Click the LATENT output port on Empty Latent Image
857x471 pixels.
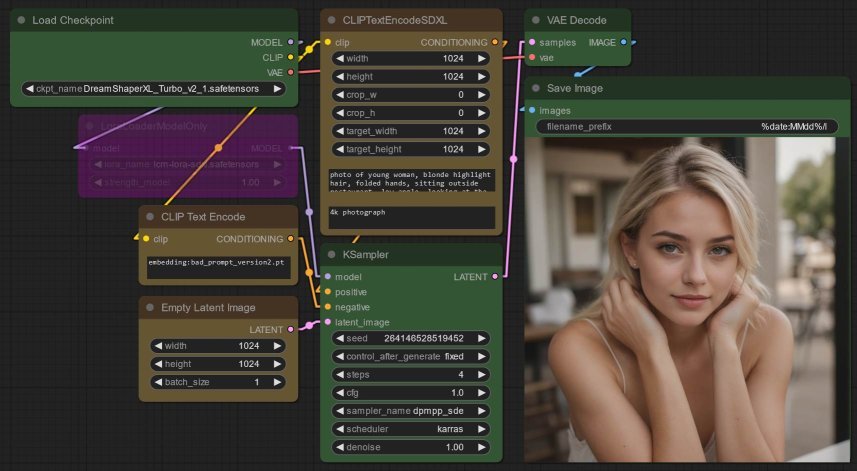[x=291, y=329]
